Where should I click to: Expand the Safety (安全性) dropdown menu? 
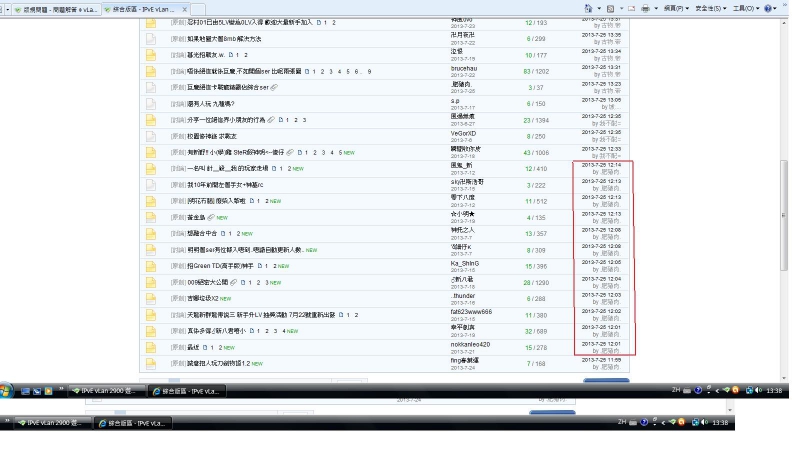click(710, 8)
